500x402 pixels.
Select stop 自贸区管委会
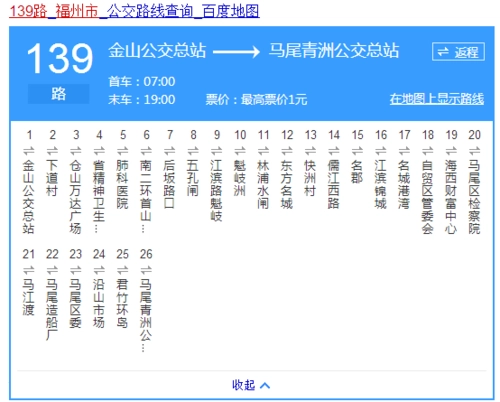click(x=428, y=197)
